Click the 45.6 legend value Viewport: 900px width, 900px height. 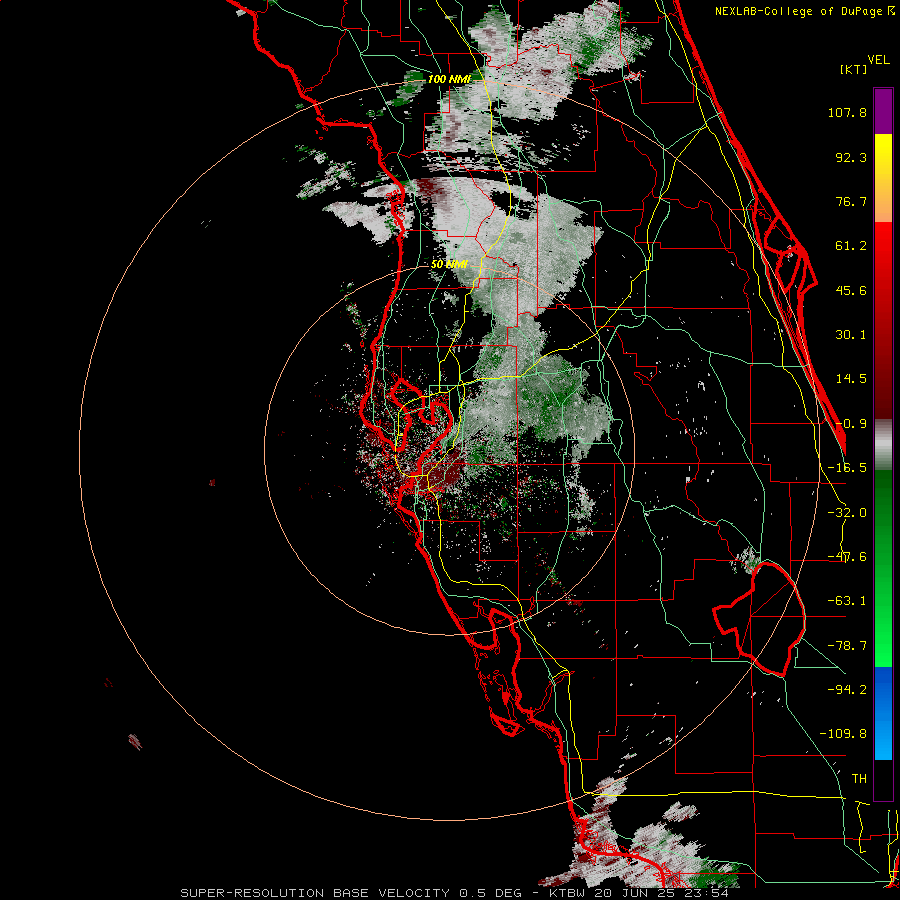point(851,290)
